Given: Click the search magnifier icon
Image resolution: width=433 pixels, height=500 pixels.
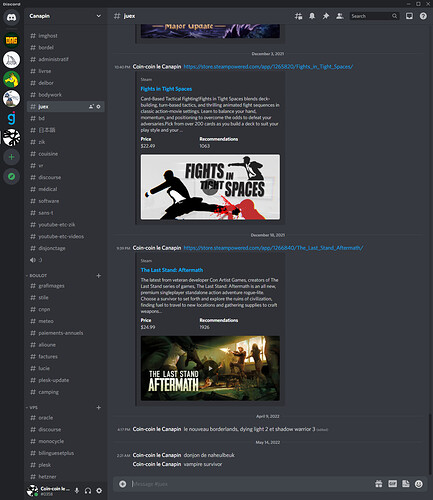Looking at the screenshot, I should click(x=394, y=16).
